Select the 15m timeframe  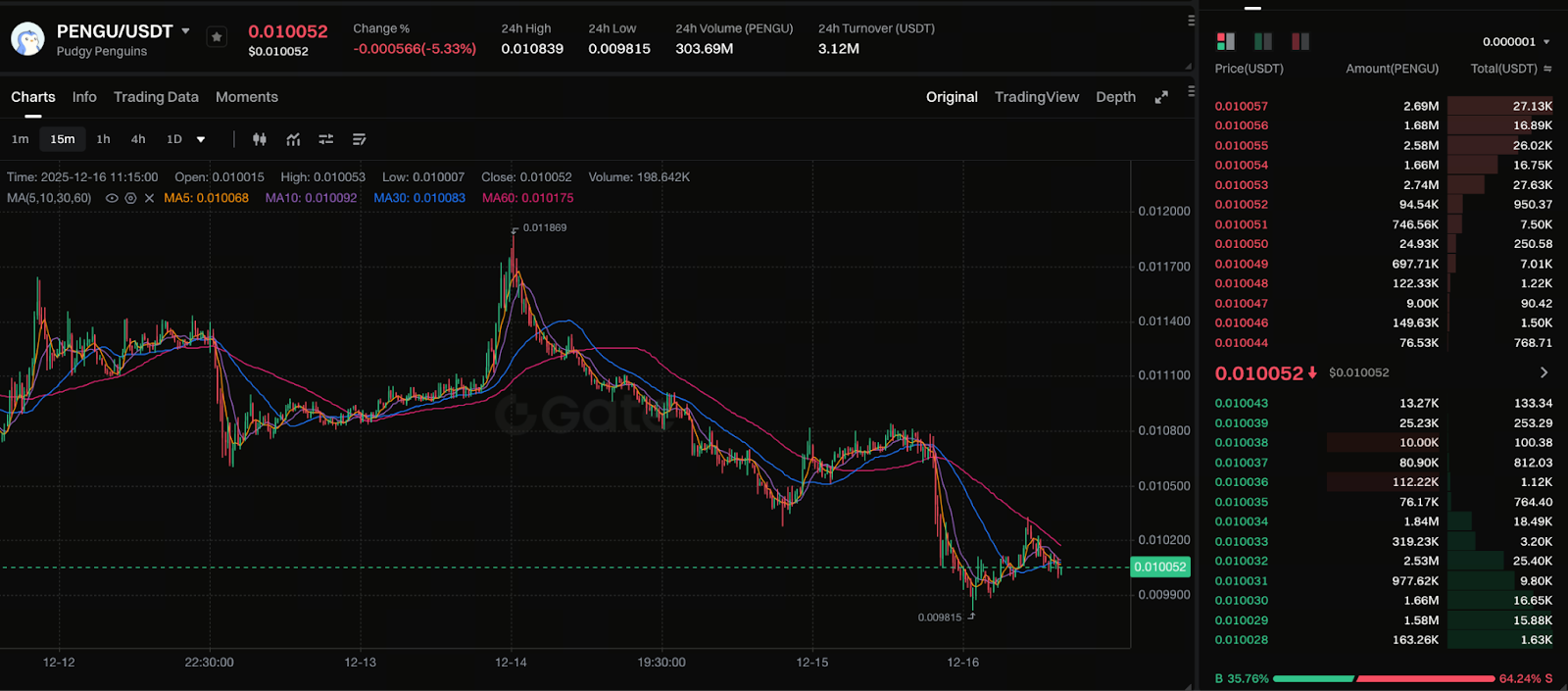tap(63, 139)
